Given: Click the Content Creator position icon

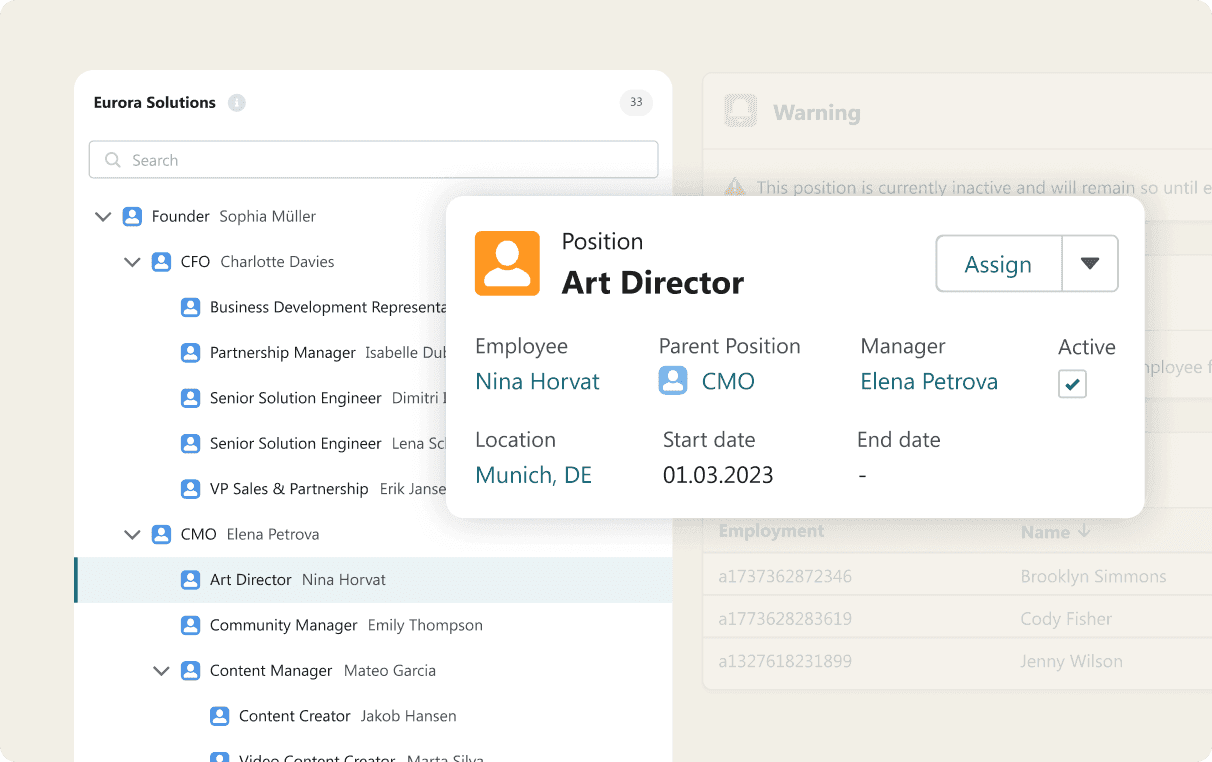Looking at the screenshot, I should coord(219,716).
